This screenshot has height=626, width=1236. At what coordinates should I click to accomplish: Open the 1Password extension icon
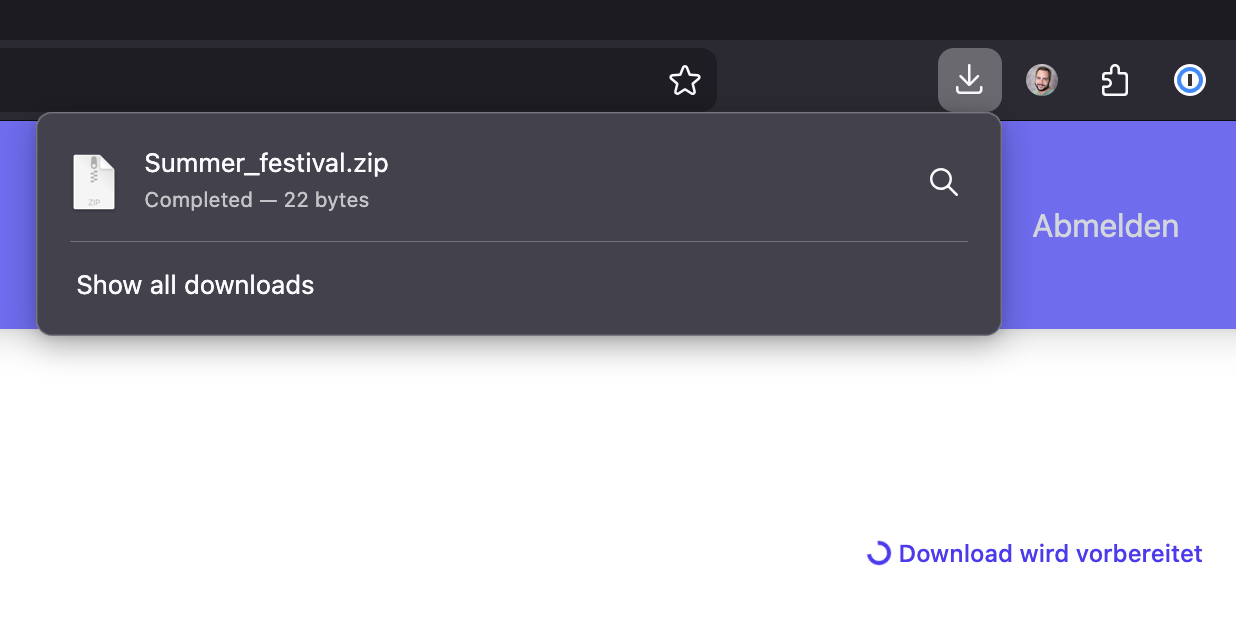1190,80
